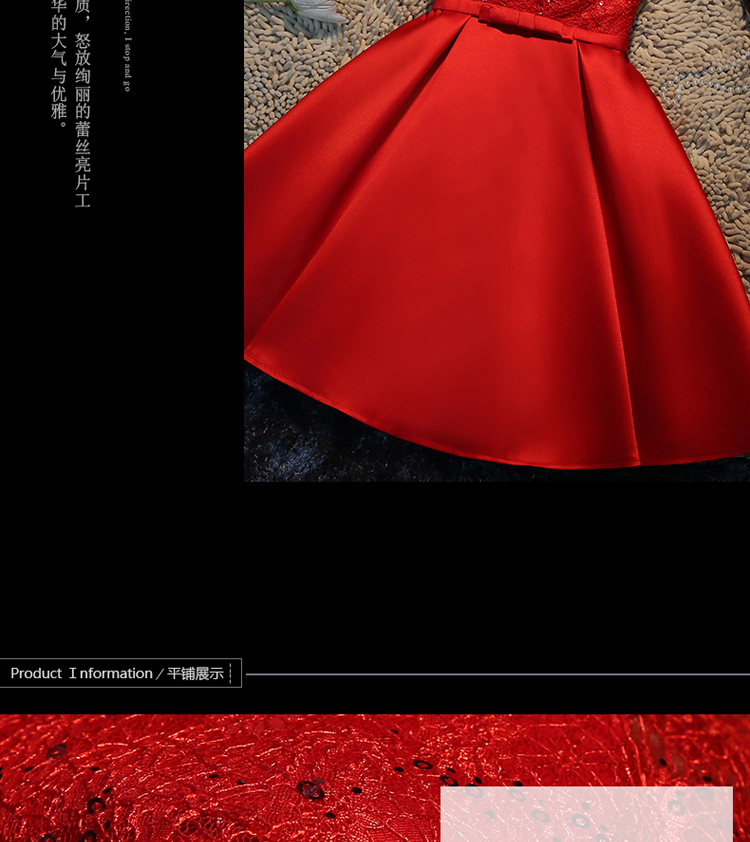The width and height of the screenshot is (750, 842).
Task: Click the "平铺展示" label in the section header
Action: (x=195, y=674)
